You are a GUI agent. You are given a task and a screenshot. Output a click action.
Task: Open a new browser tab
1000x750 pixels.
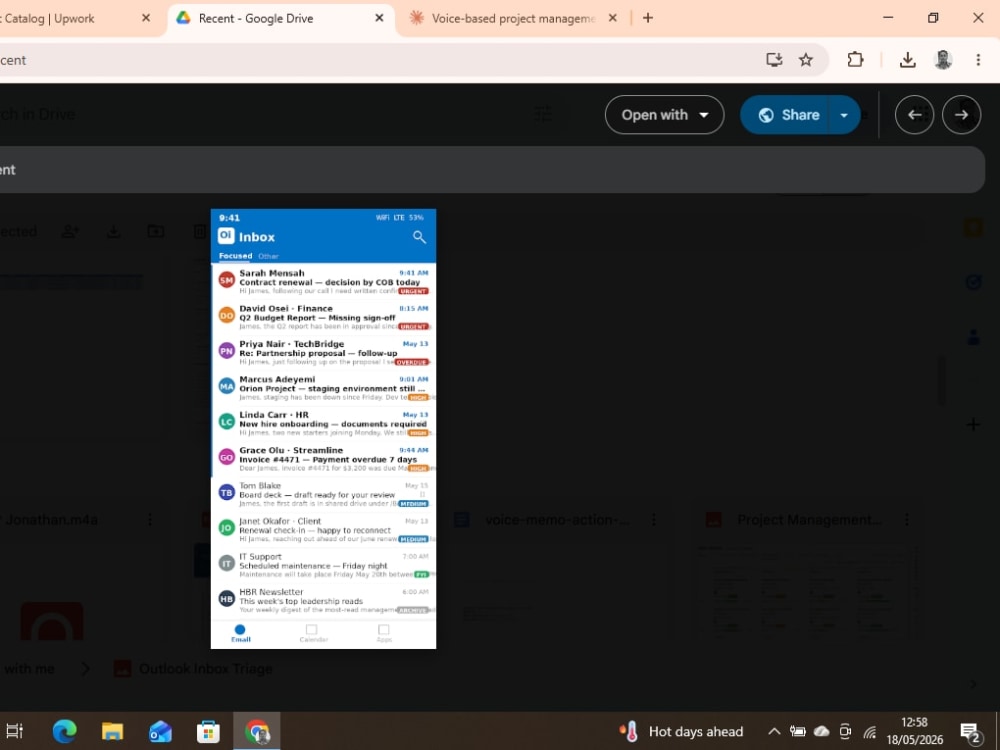pos(647,18)
